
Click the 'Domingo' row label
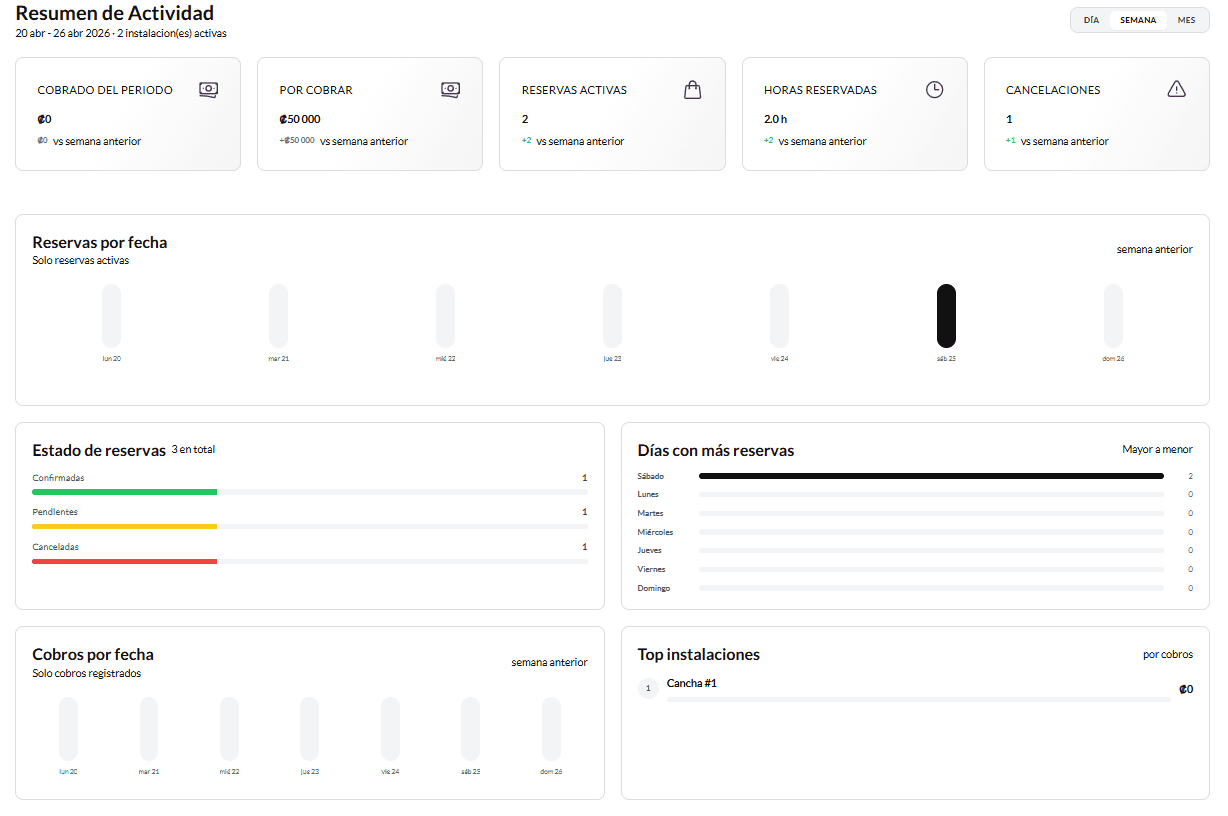pos(654,588)
